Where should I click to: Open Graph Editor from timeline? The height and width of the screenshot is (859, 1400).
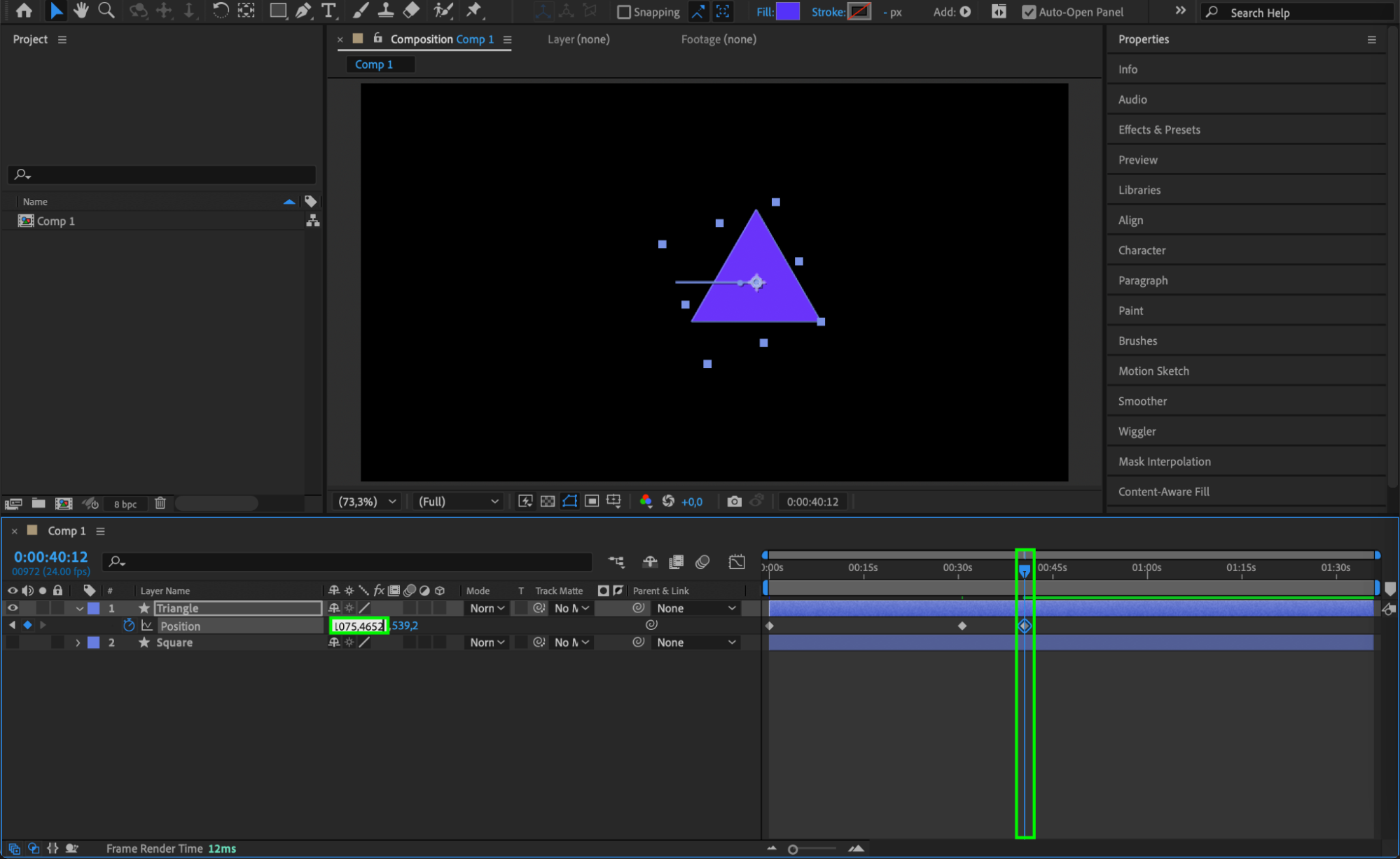(x=737, y=562)
